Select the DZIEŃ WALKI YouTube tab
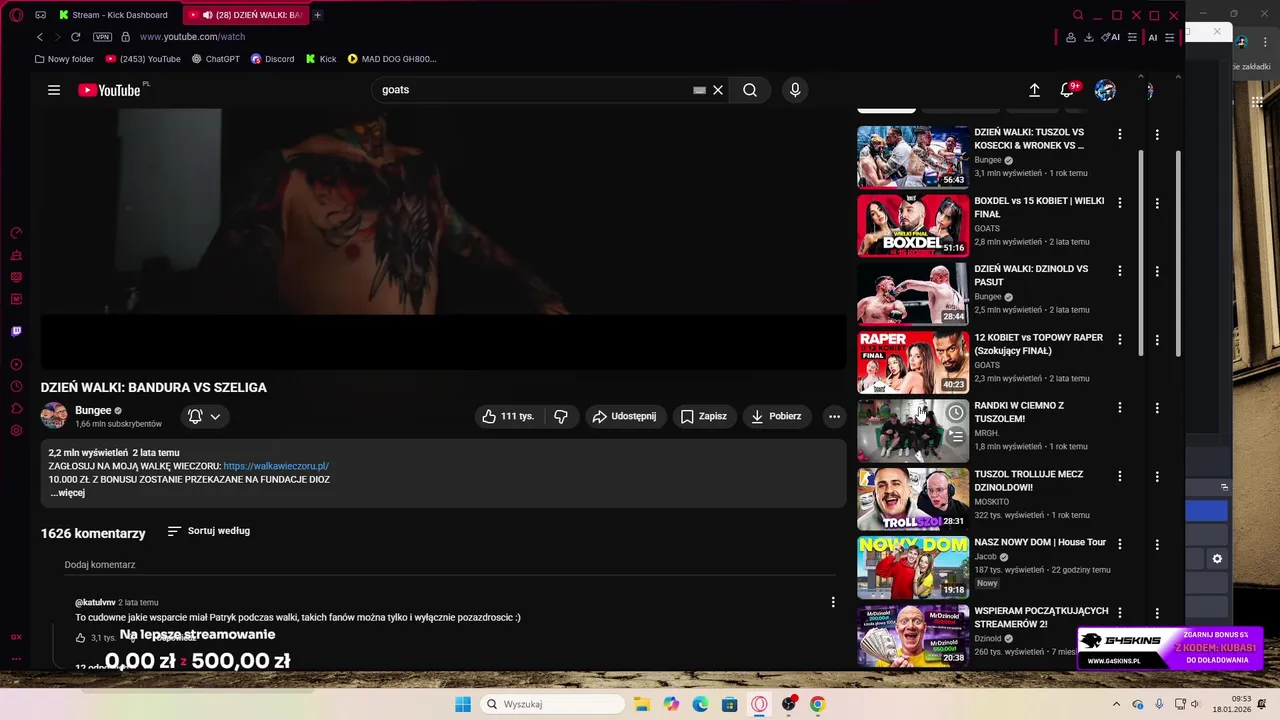Image resolution: width=1280 pixels, height=720 pixels. tap(245, 15)
